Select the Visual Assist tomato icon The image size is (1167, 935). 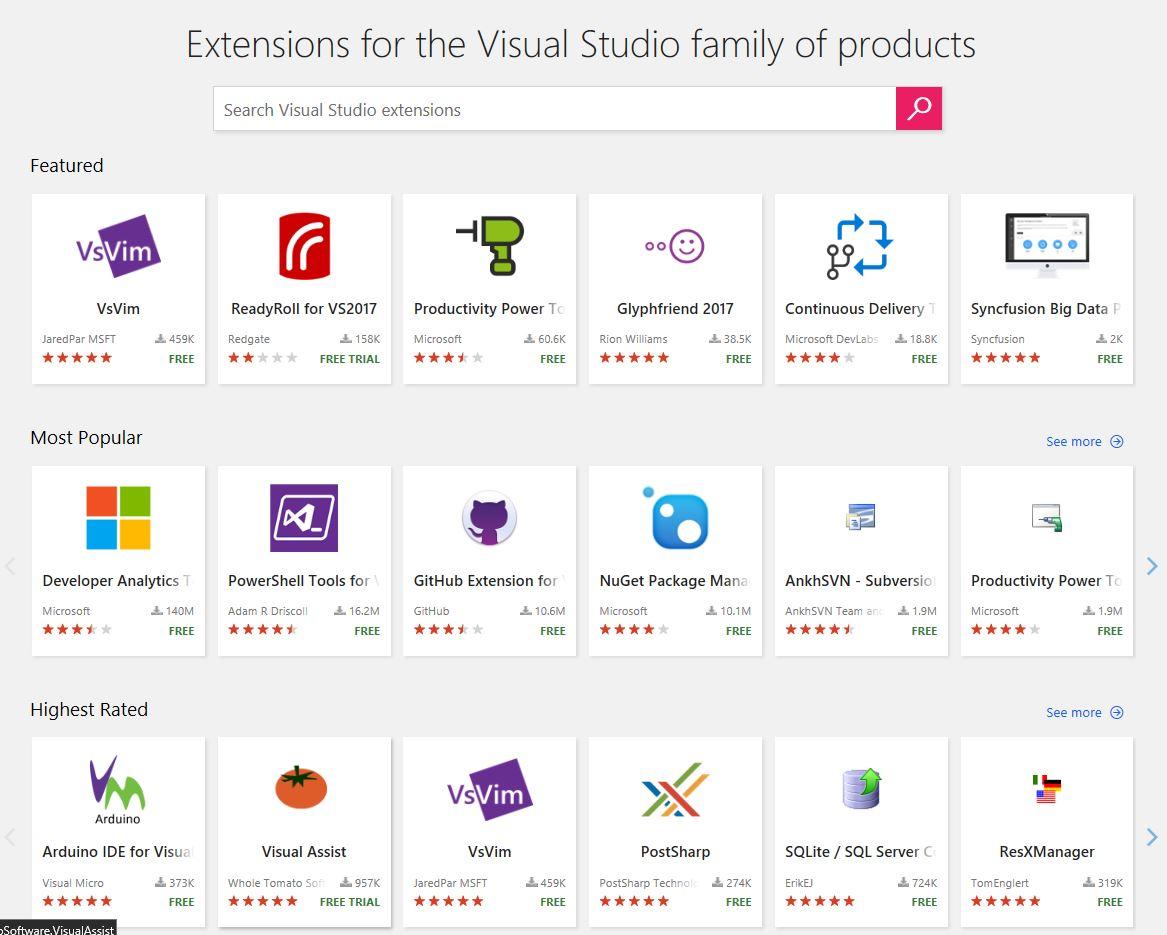[x=303, y=788]
